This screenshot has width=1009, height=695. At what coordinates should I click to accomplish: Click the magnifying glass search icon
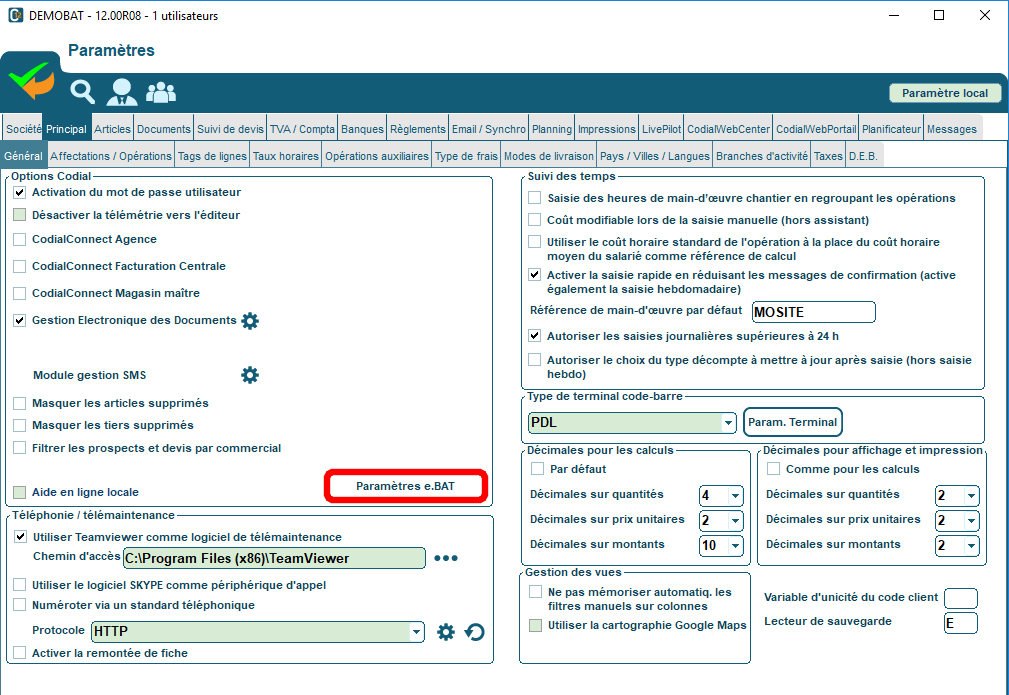click(82, 92)
